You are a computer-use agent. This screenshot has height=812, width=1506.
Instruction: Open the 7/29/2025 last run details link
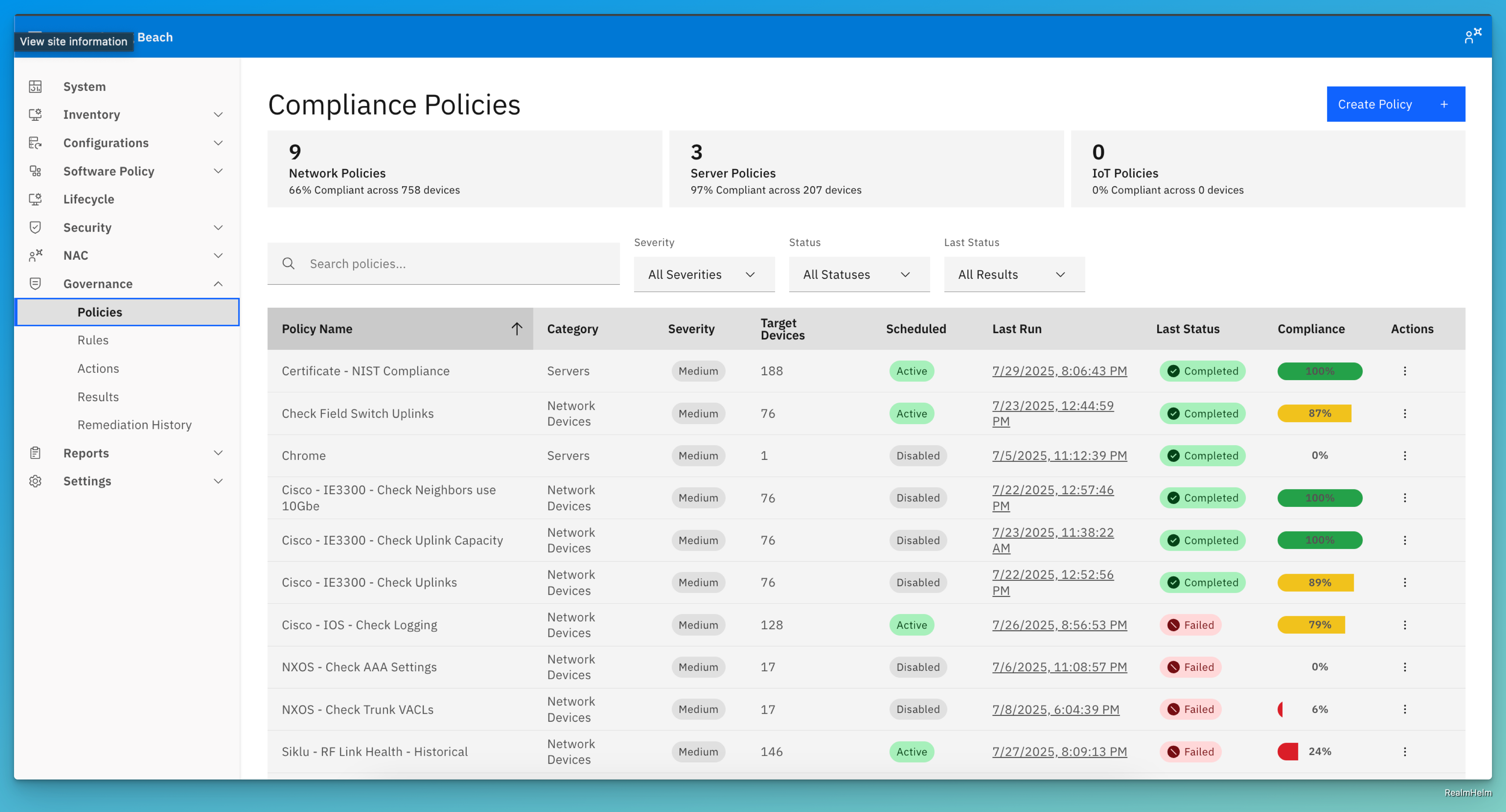coord(1059,371)
